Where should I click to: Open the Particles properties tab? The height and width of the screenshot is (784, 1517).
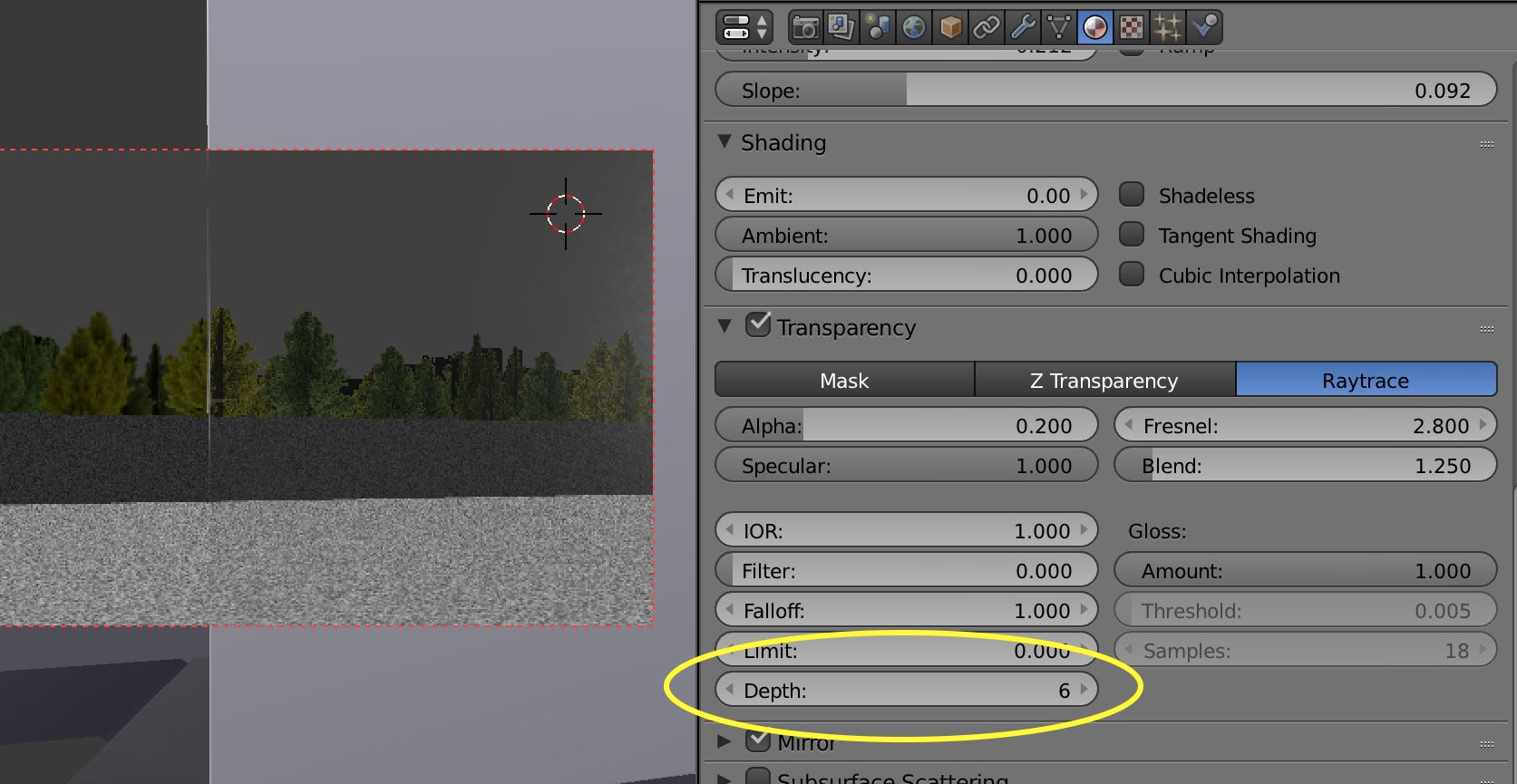click(x=1168, y=27)
